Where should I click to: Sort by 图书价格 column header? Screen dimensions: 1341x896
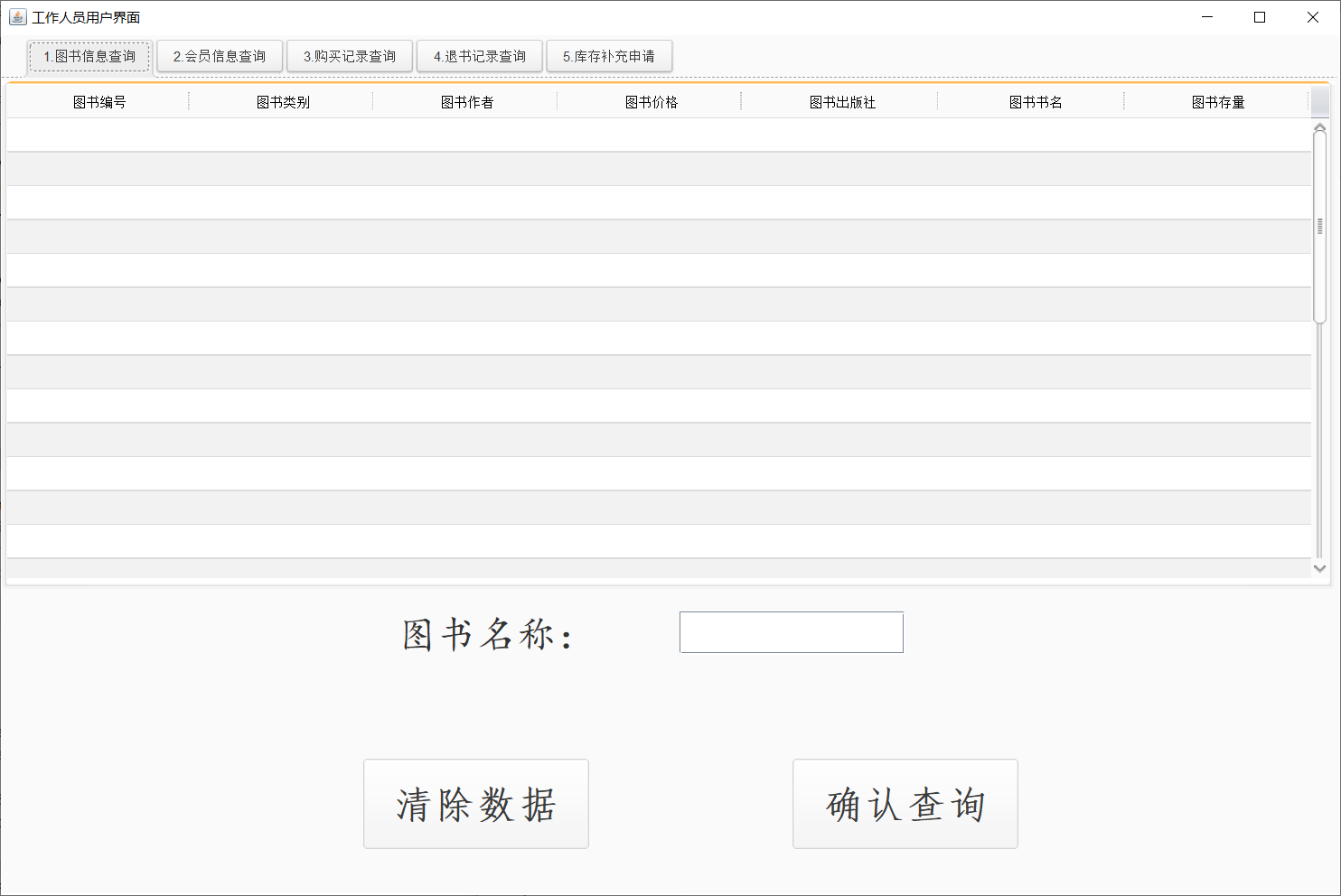tap(651, 102)
